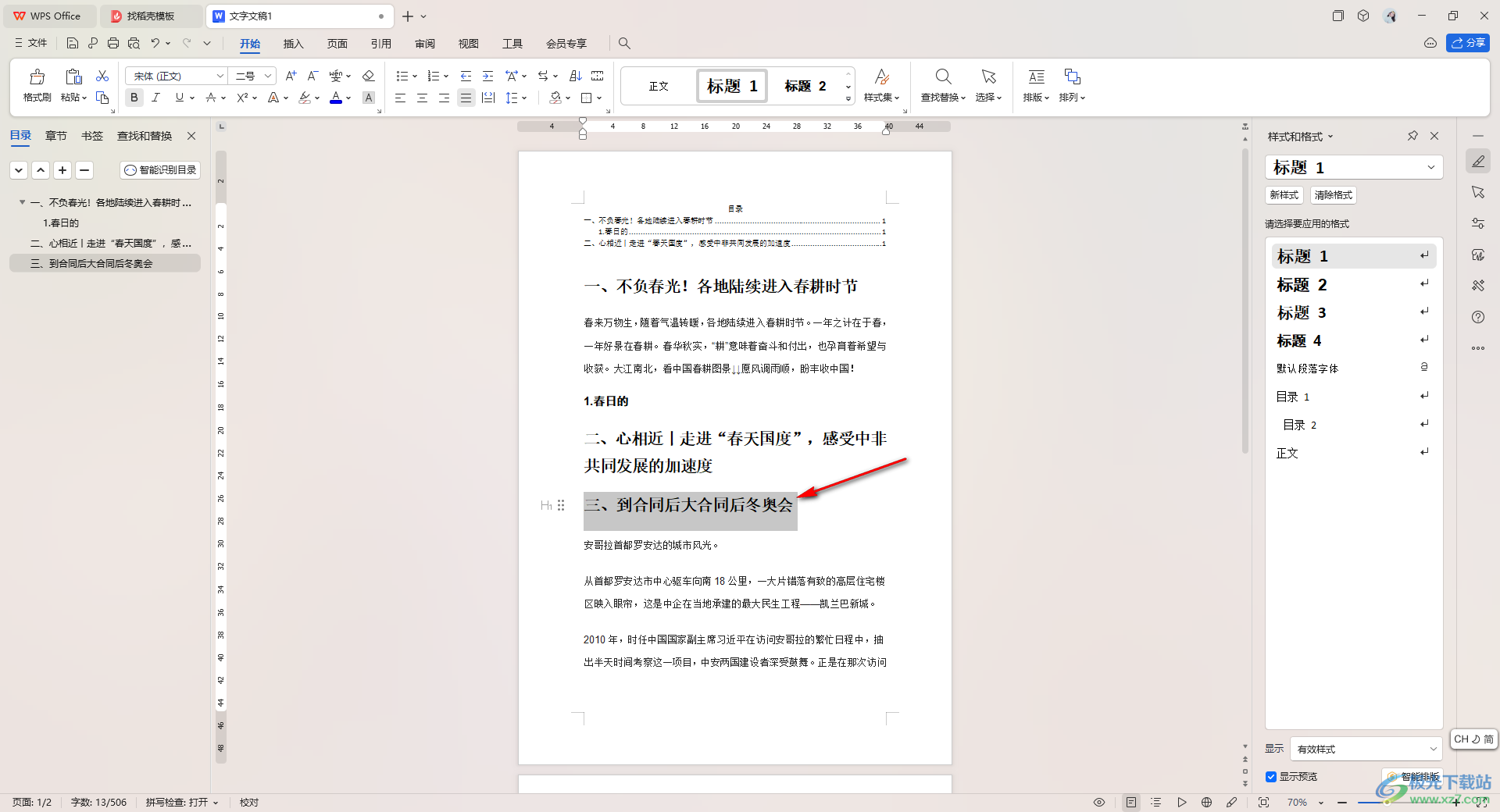Open the font size dropdown 二号
Screen dimensions: 1500x812
pos(268,76)
